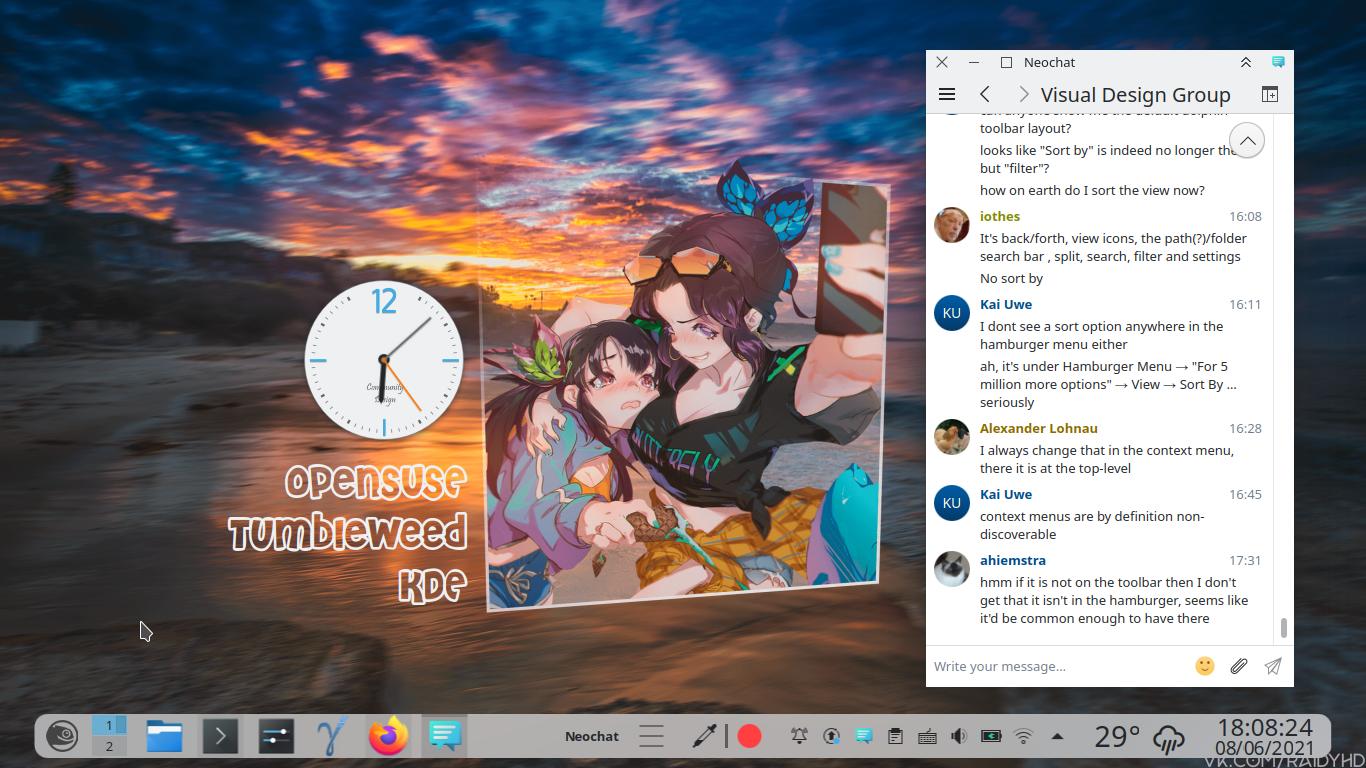Click the Kai Uwe name at 16:11
1366x768 pixels.
(1006, 304)
